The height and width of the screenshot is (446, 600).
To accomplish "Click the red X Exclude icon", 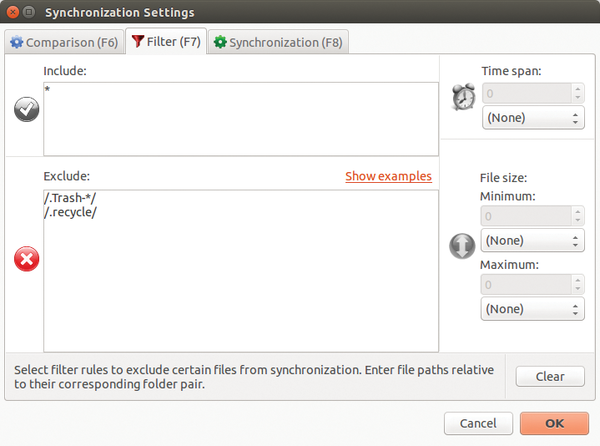I will (26, 259).
